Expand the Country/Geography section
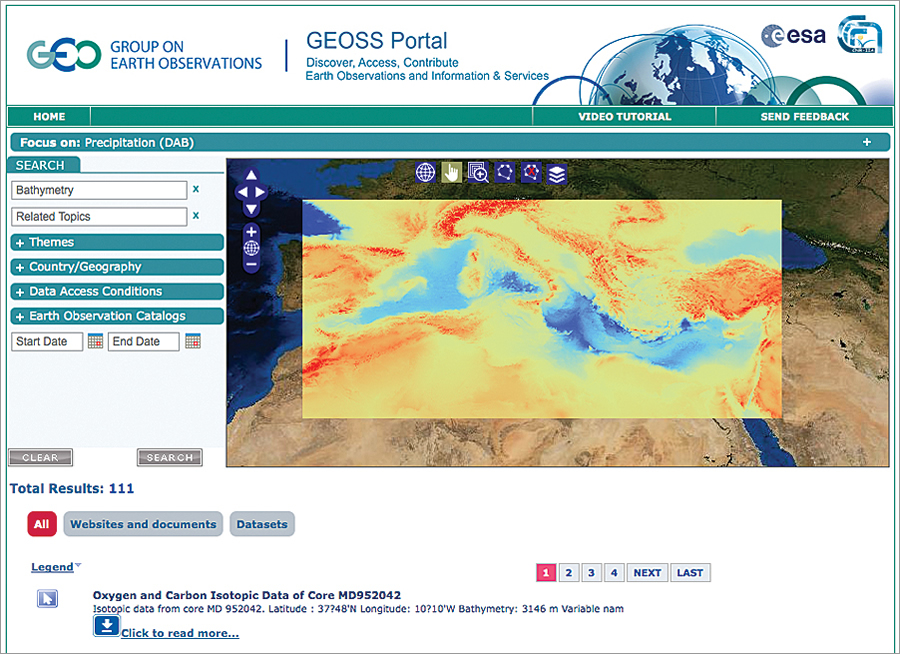This screenshot has height=654, width=900. [x=117, y=266]
